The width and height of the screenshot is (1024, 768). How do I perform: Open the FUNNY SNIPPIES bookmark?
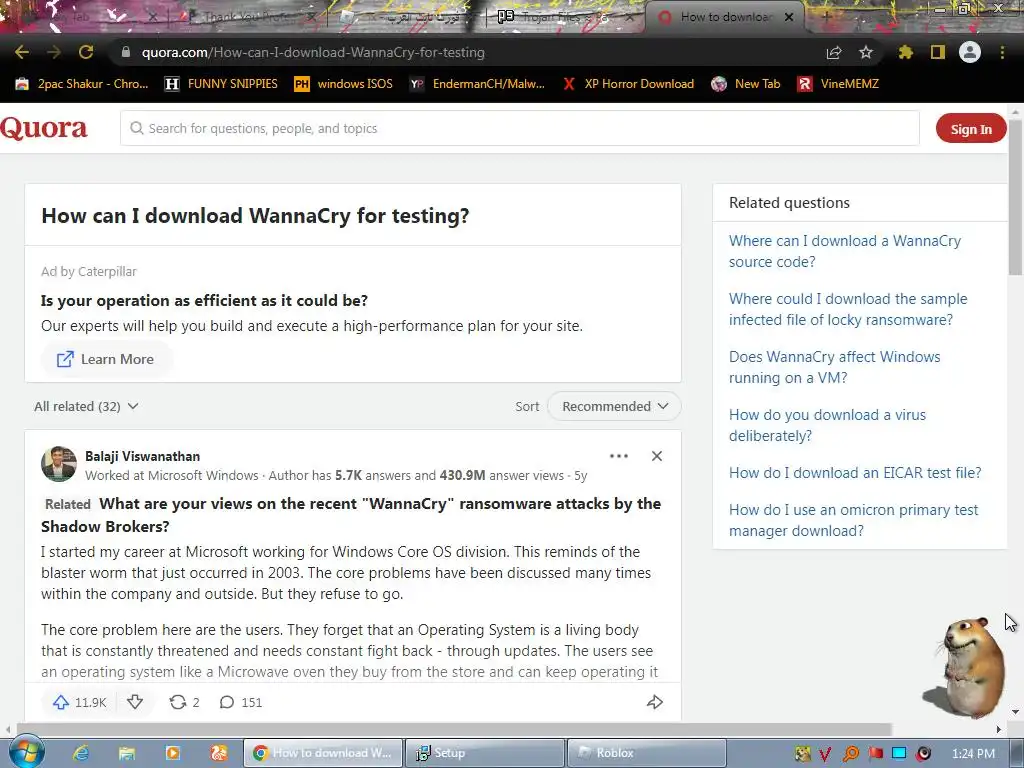(221, 84)
